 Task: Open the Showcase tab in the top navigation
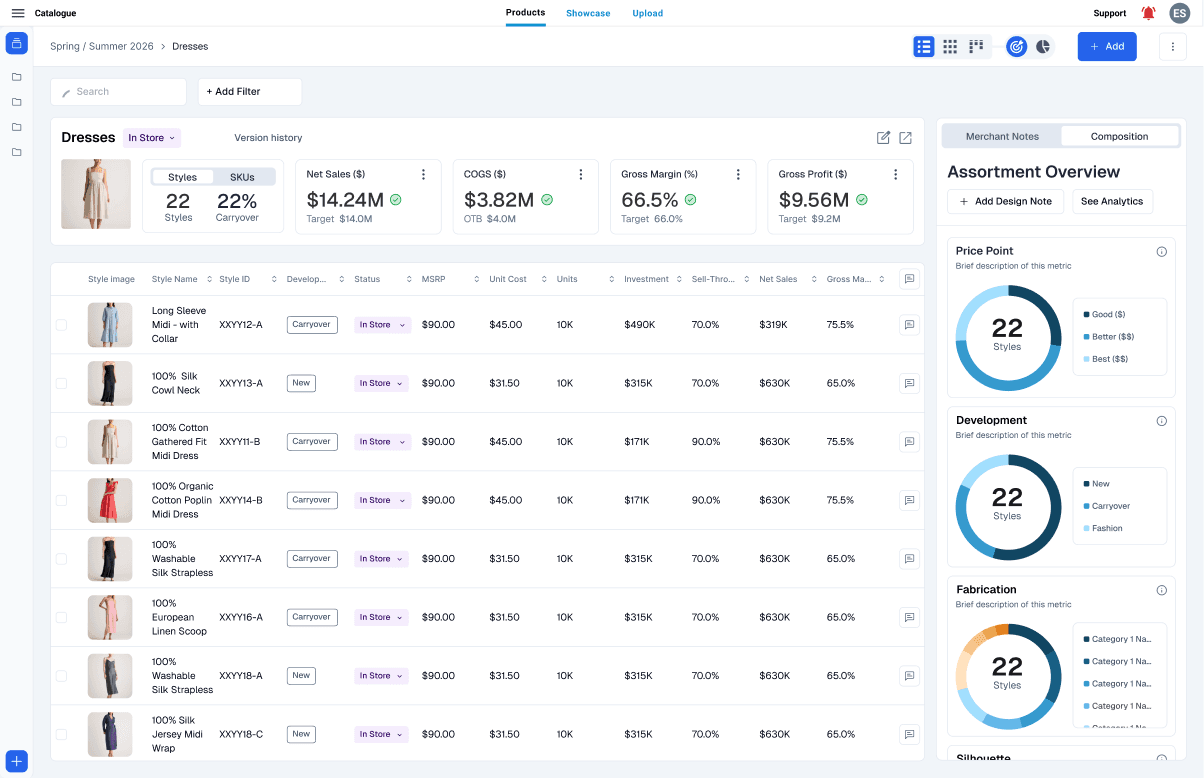pos(588,13)
